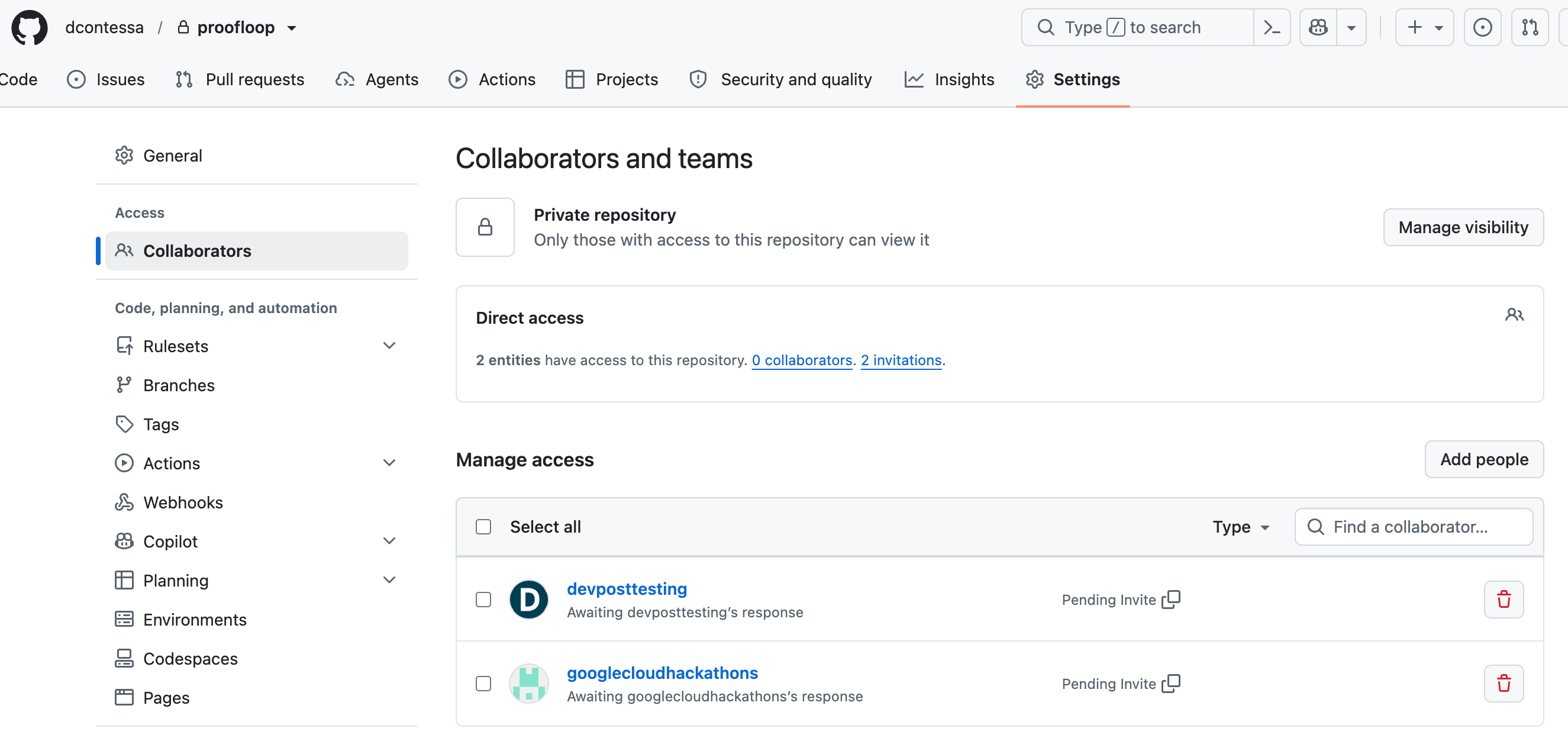Copy invite link for devposttesting
1568x741 pixels.
[1170, 600]
